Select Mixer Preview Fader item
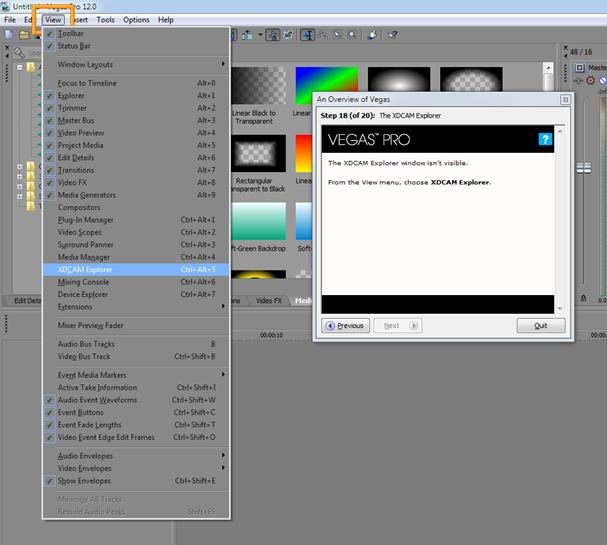The image size is (607, 545). 135,325
